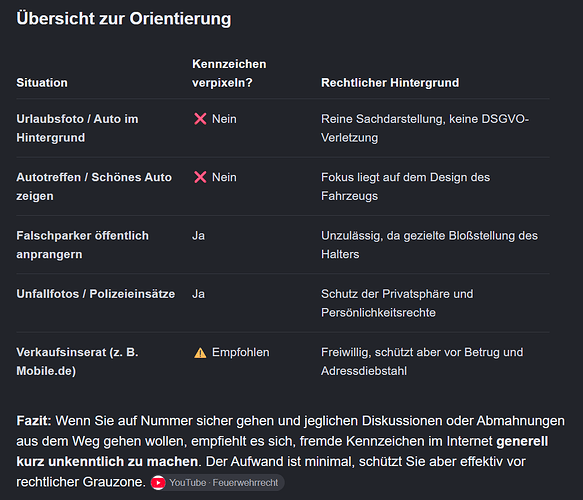Click the bold 'Fazit:' label
The width and height of the screenshot is (583, 500).
click(x=34, y=421)
